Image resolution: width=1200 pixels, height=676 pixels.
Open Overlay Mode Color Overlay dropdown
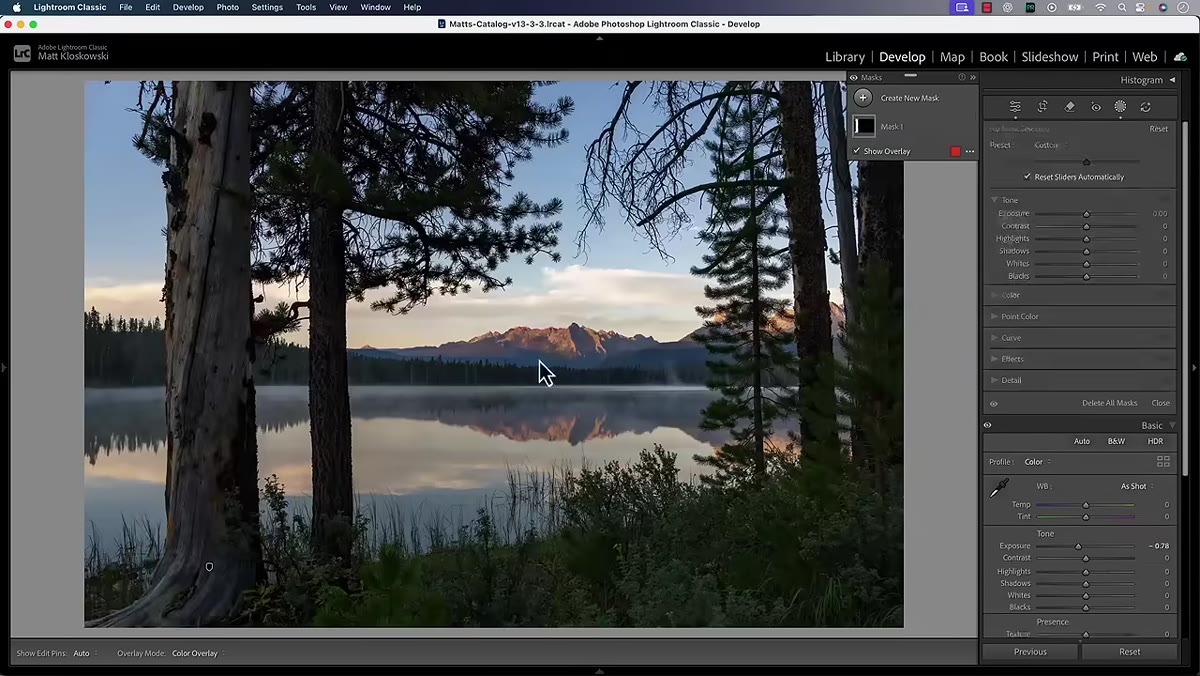pos(198,653)
